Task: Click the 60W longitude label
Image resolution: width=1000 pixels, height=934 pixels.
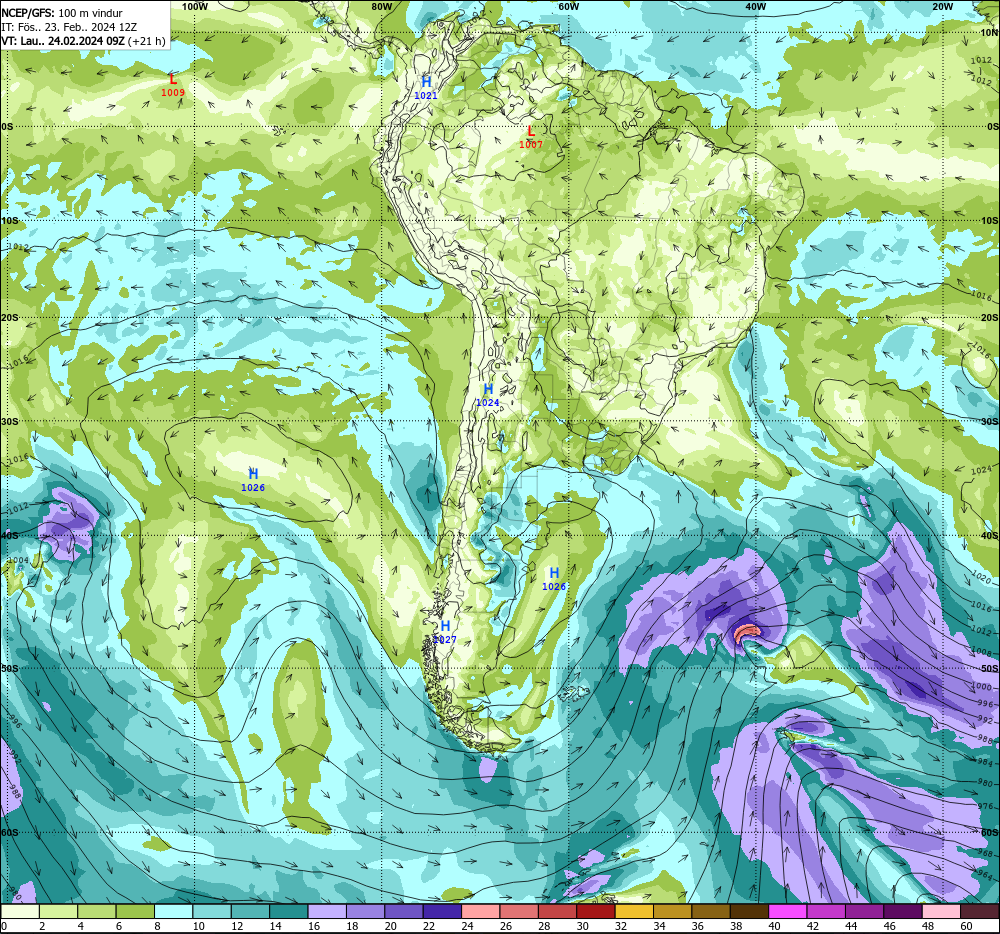Action: coord(568,6)
